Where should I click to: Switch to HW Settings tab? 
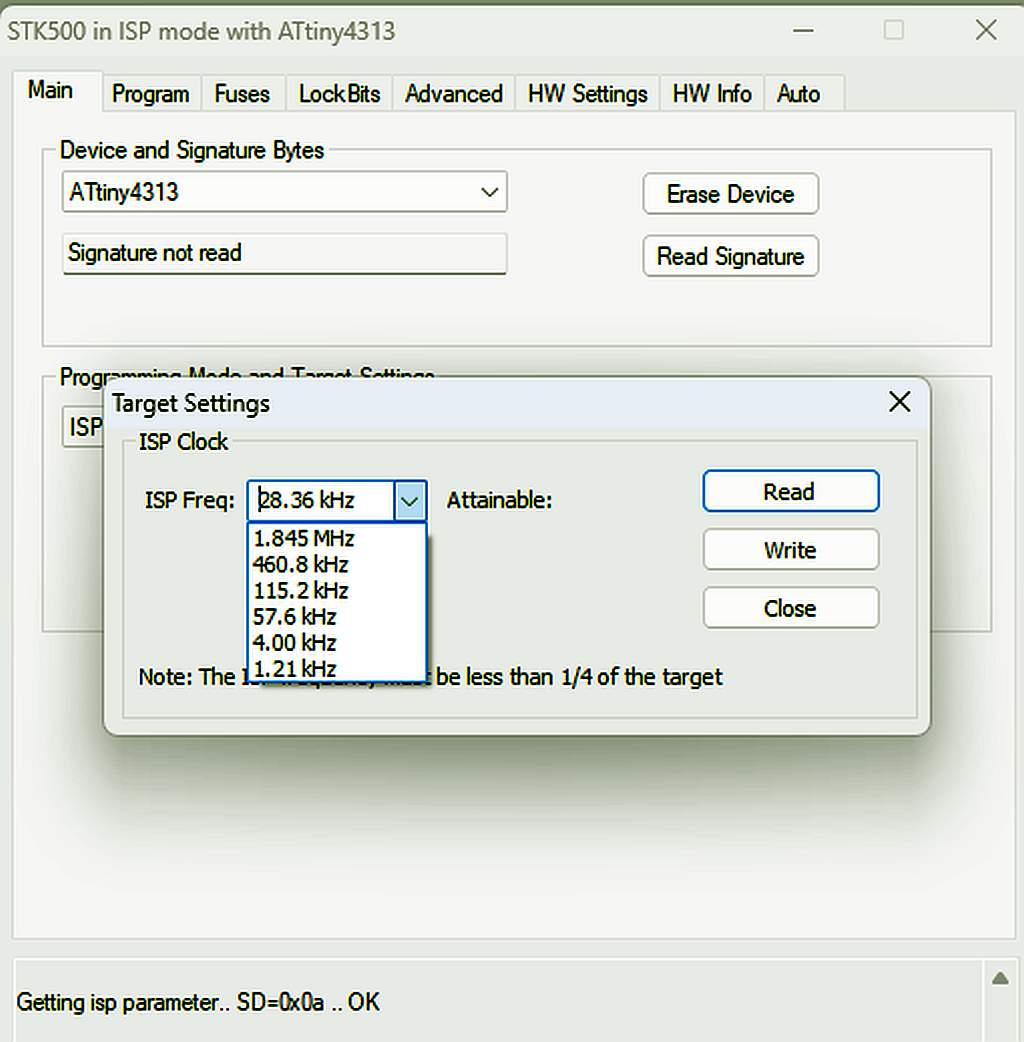tap(587, 94)
